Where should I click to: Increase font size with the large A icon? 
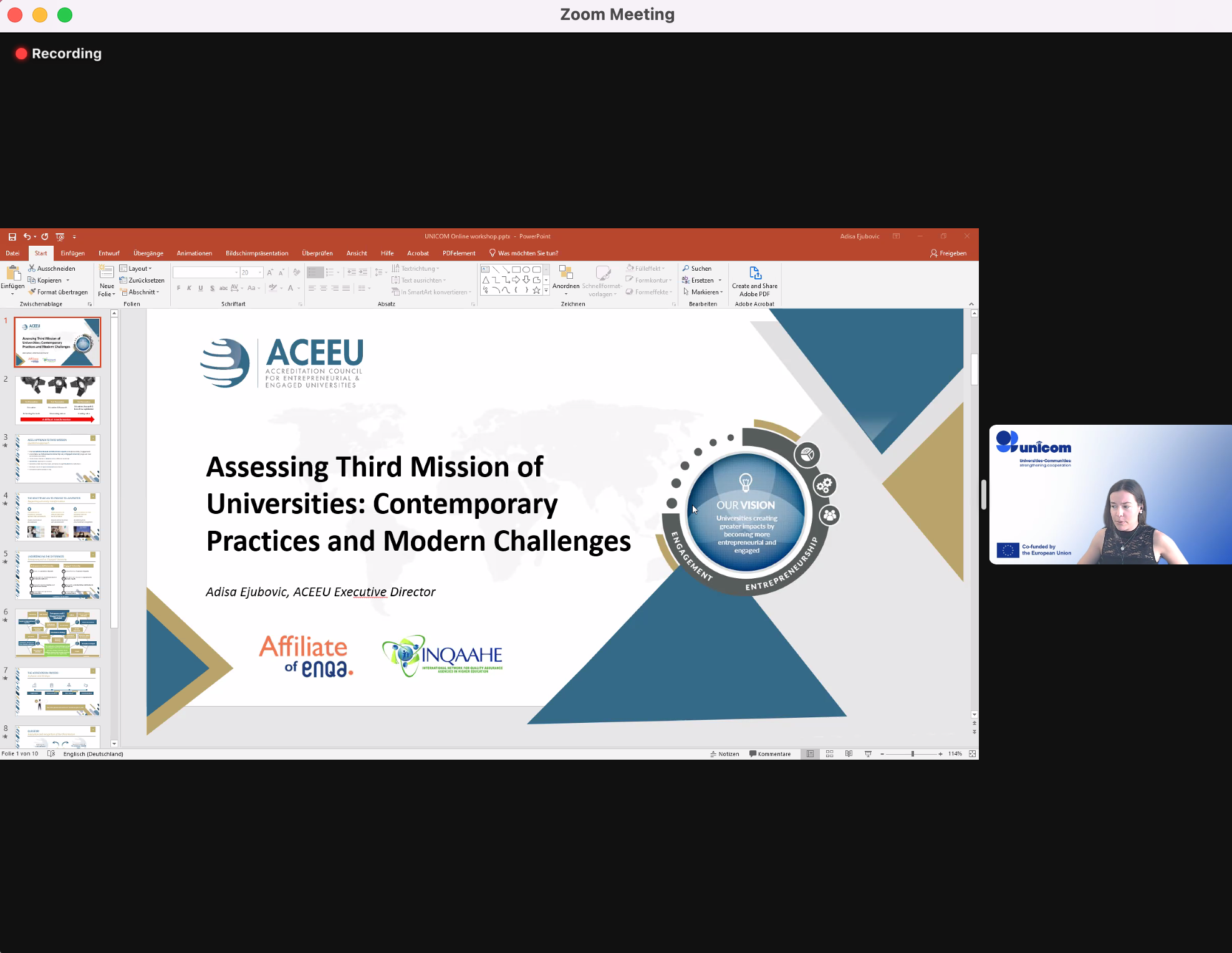[270, 273]
